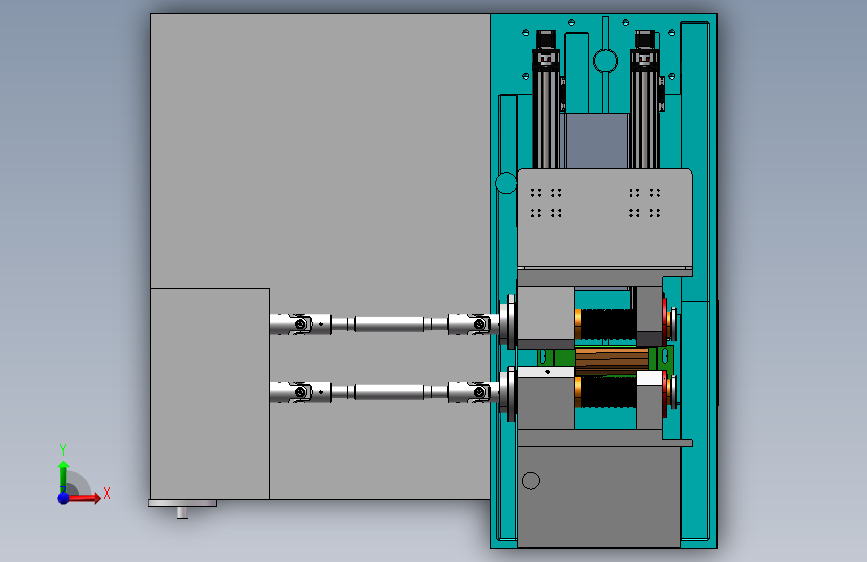Click the Y label of the coordinate triad
867x562 pixels.
63,450
